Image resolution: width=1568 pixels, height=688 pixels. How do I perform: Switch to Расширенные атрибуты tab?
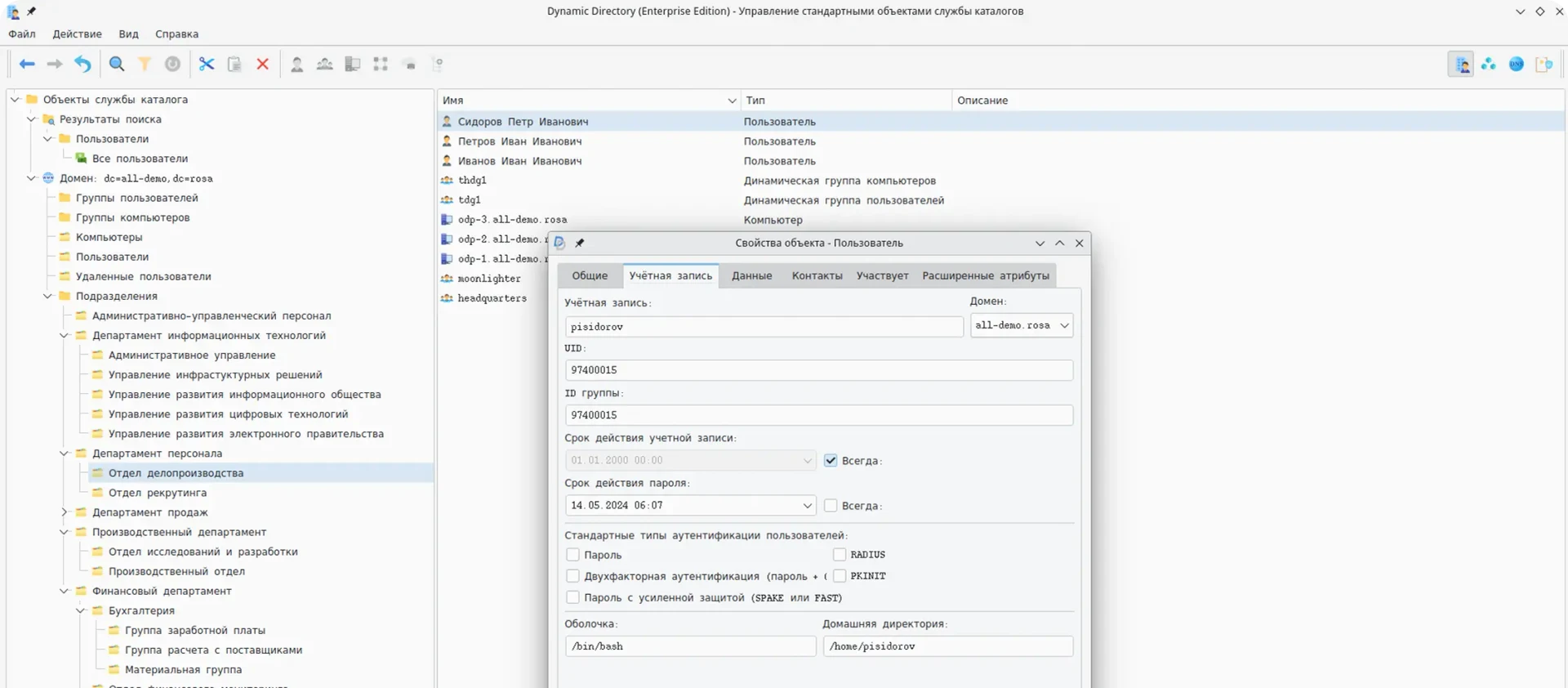(986, 276)
